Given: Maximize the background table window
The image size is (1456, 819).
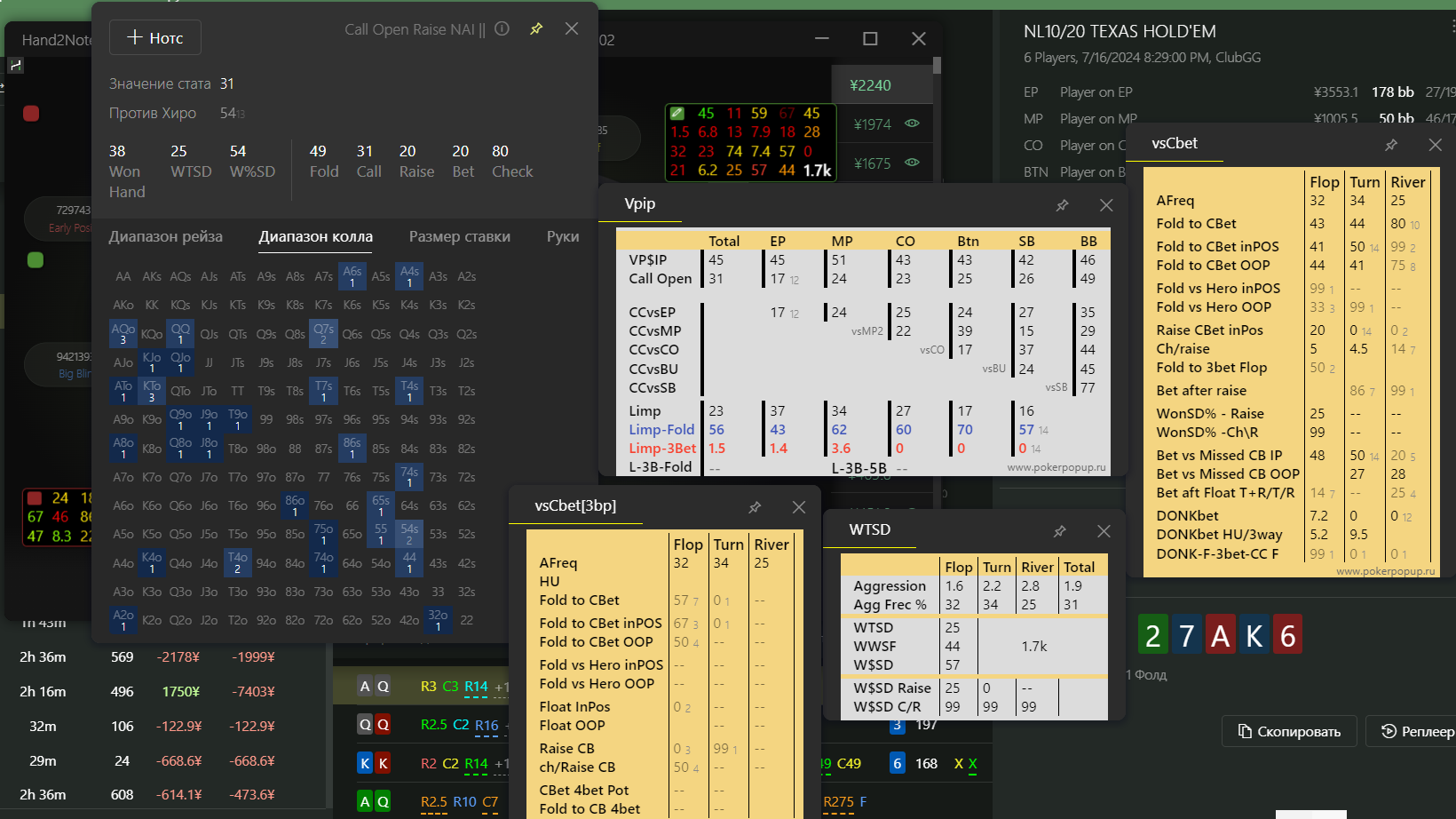Looking at the screenshot, I should coord(870,38).
